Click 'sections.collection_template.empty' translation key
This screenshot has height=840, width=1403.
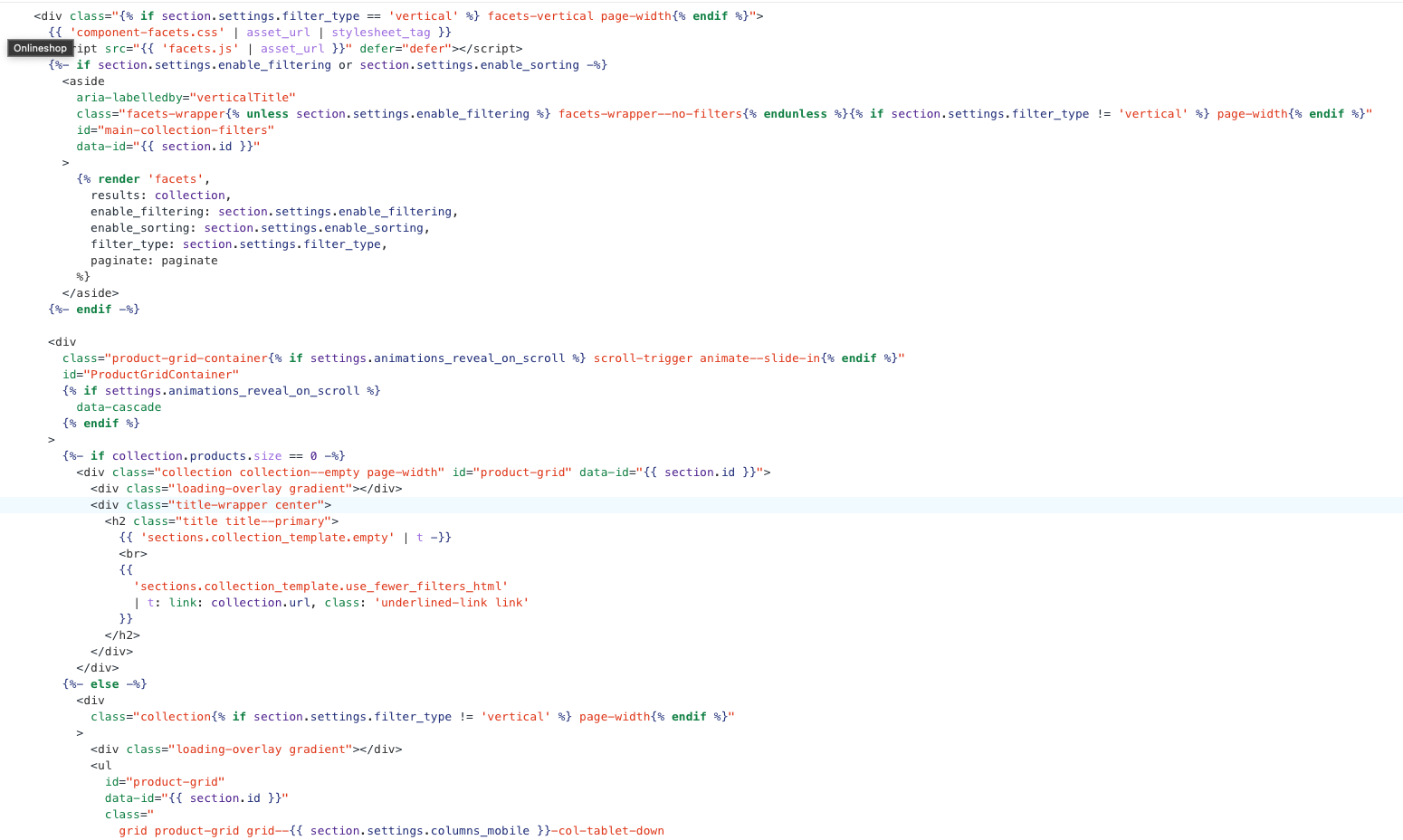(x=267, y=538)
